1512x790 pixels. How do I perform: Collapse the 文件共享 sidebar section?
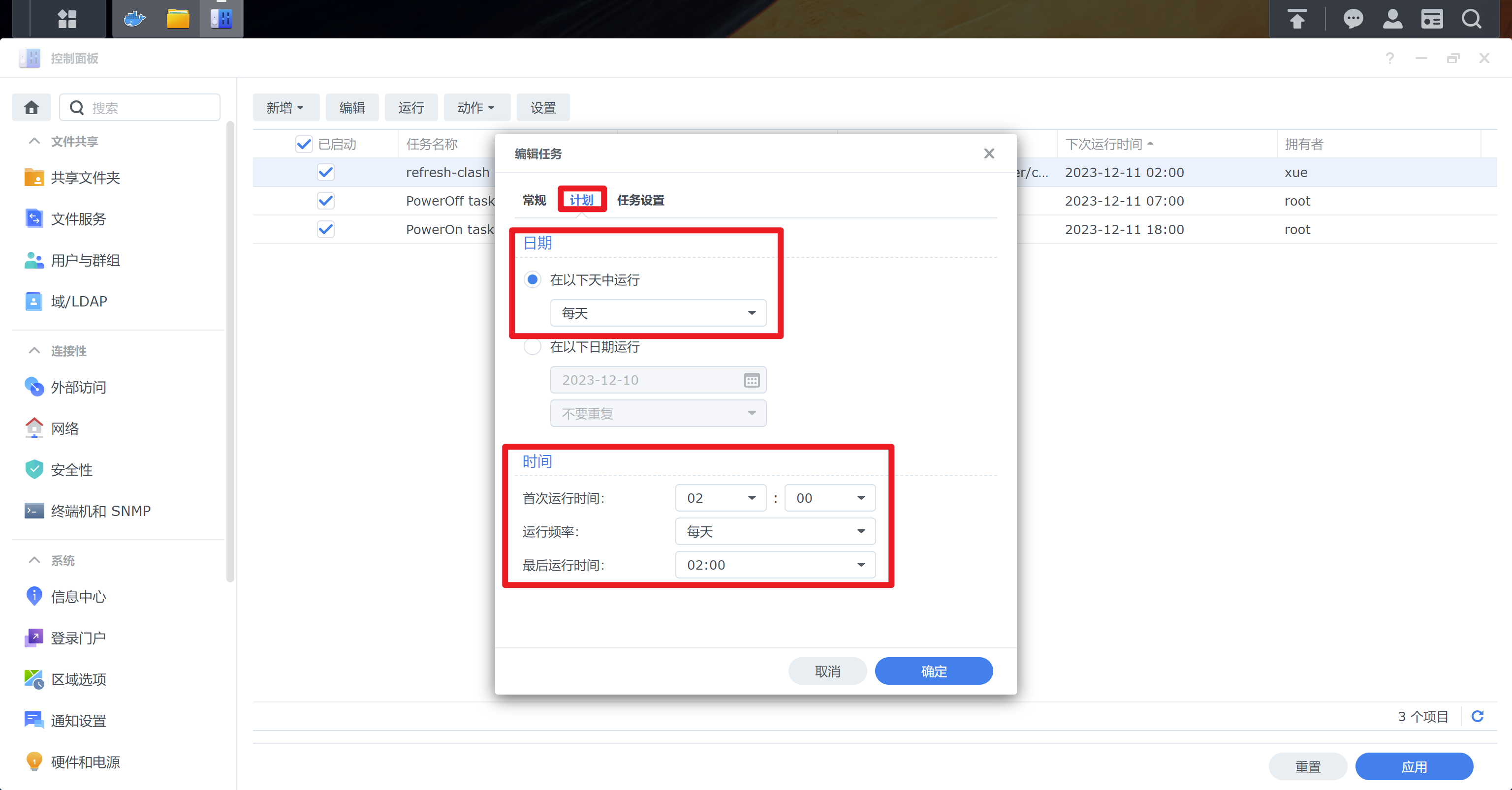pyautogui.click(x=34, y=141)
